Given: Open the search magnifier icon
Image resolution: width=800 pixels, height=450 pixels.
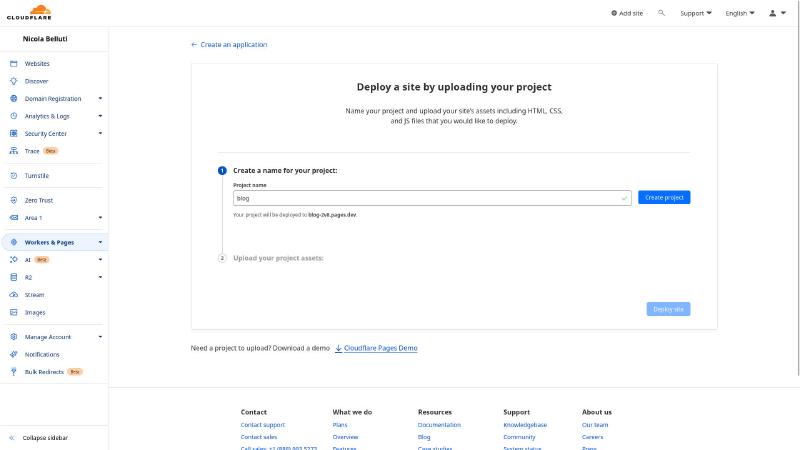Looking at the screenshot, I should point(661,13).
